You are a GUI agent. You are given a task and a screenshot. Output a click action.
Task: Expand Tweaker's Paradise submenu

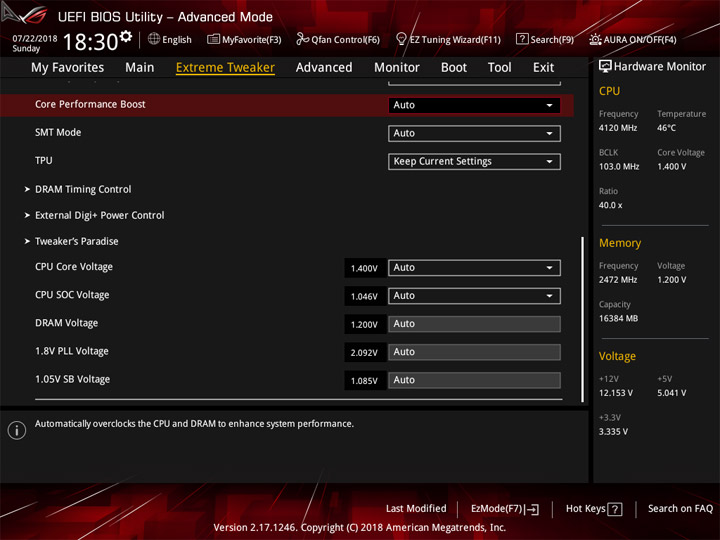(76, 241)
